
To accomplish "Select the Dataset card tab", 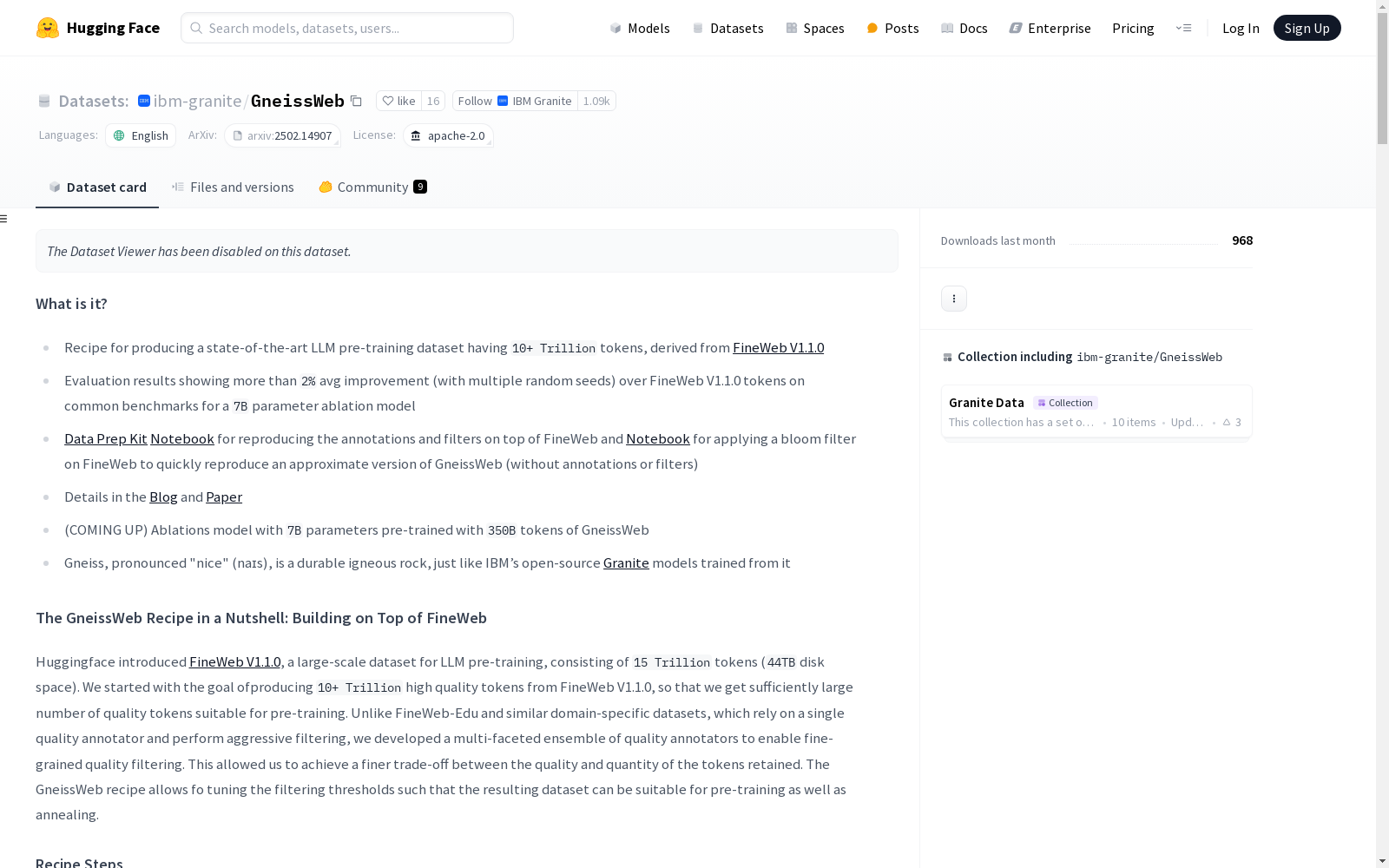I will click(97, 187).
